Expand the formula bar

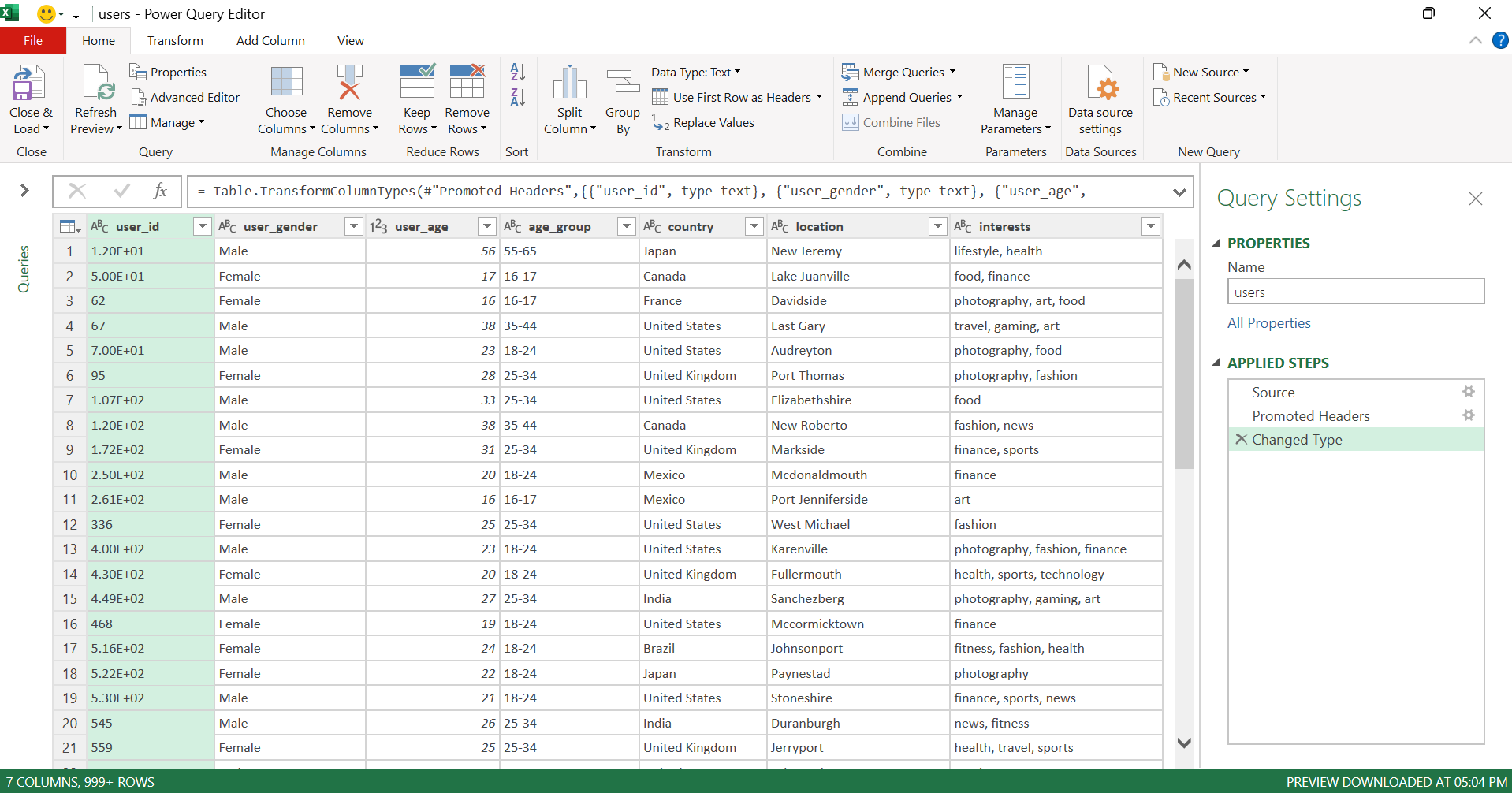click(x=1179, y=192)
